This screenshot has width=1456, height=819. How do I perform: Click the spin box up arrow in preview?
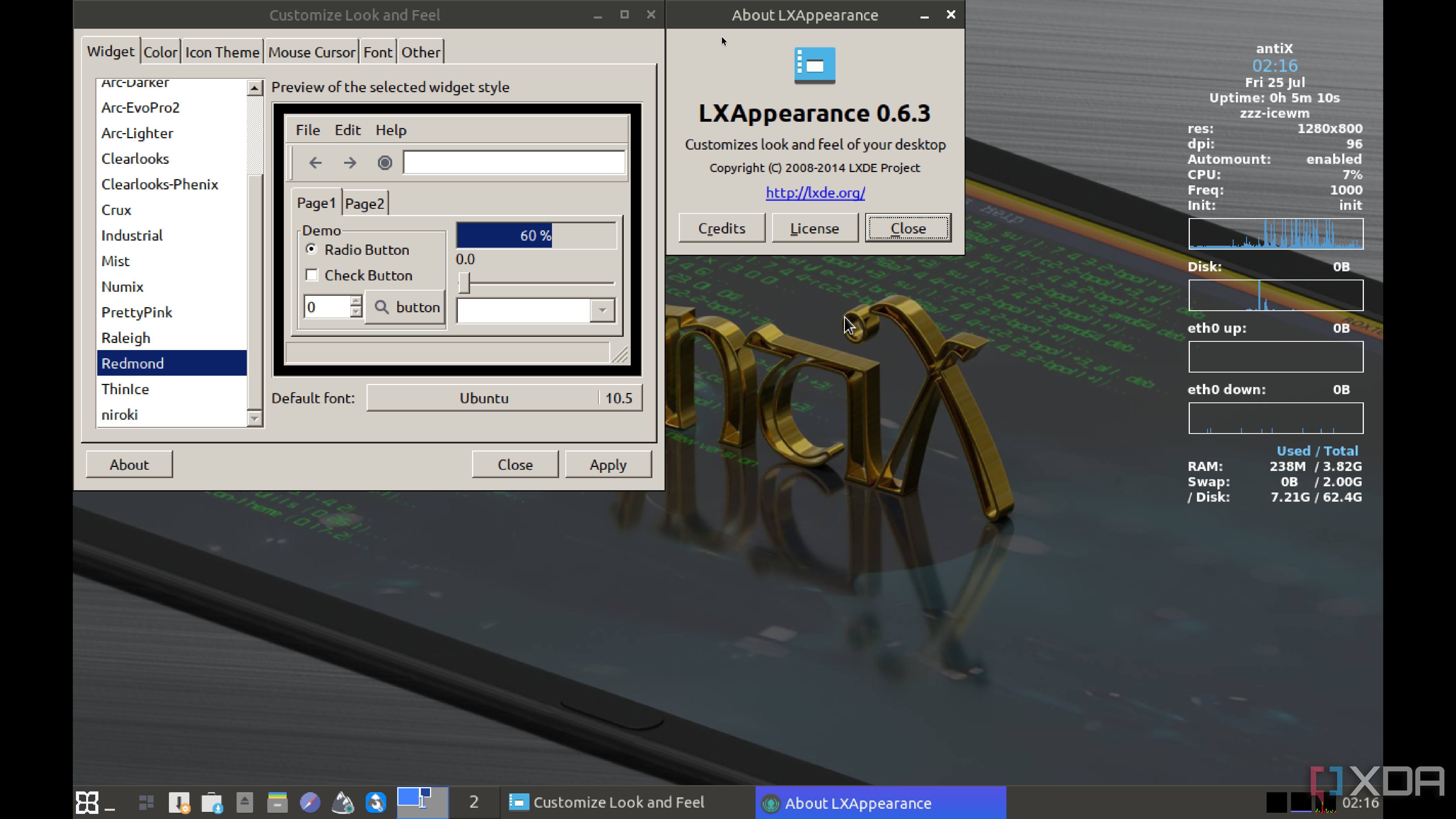point(355,301)
